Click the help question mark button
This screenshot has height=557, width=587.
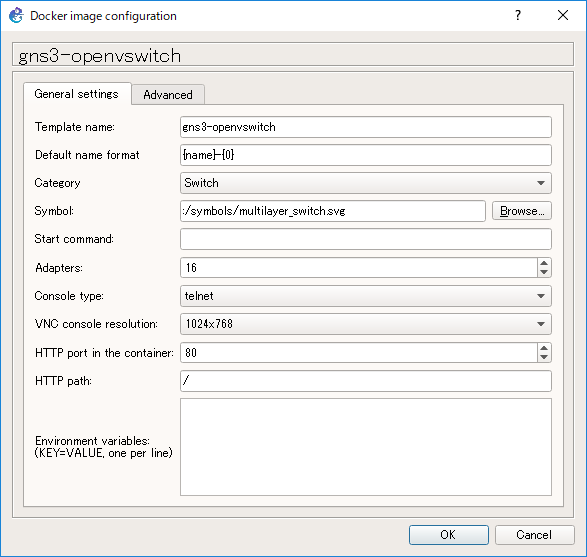tap(518, 15)
